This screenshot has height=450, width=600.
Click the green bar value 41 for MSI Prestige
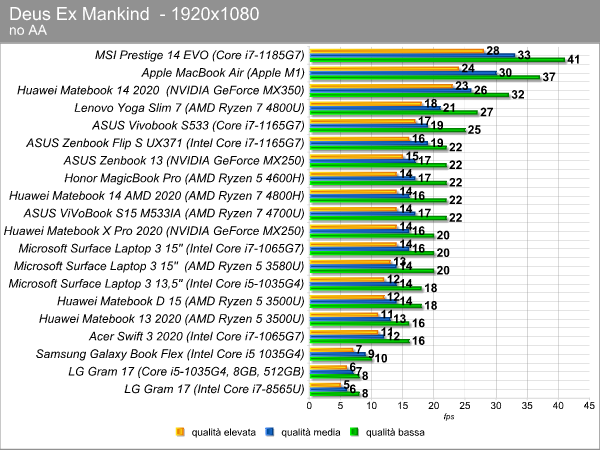click(x=574, y=60)
